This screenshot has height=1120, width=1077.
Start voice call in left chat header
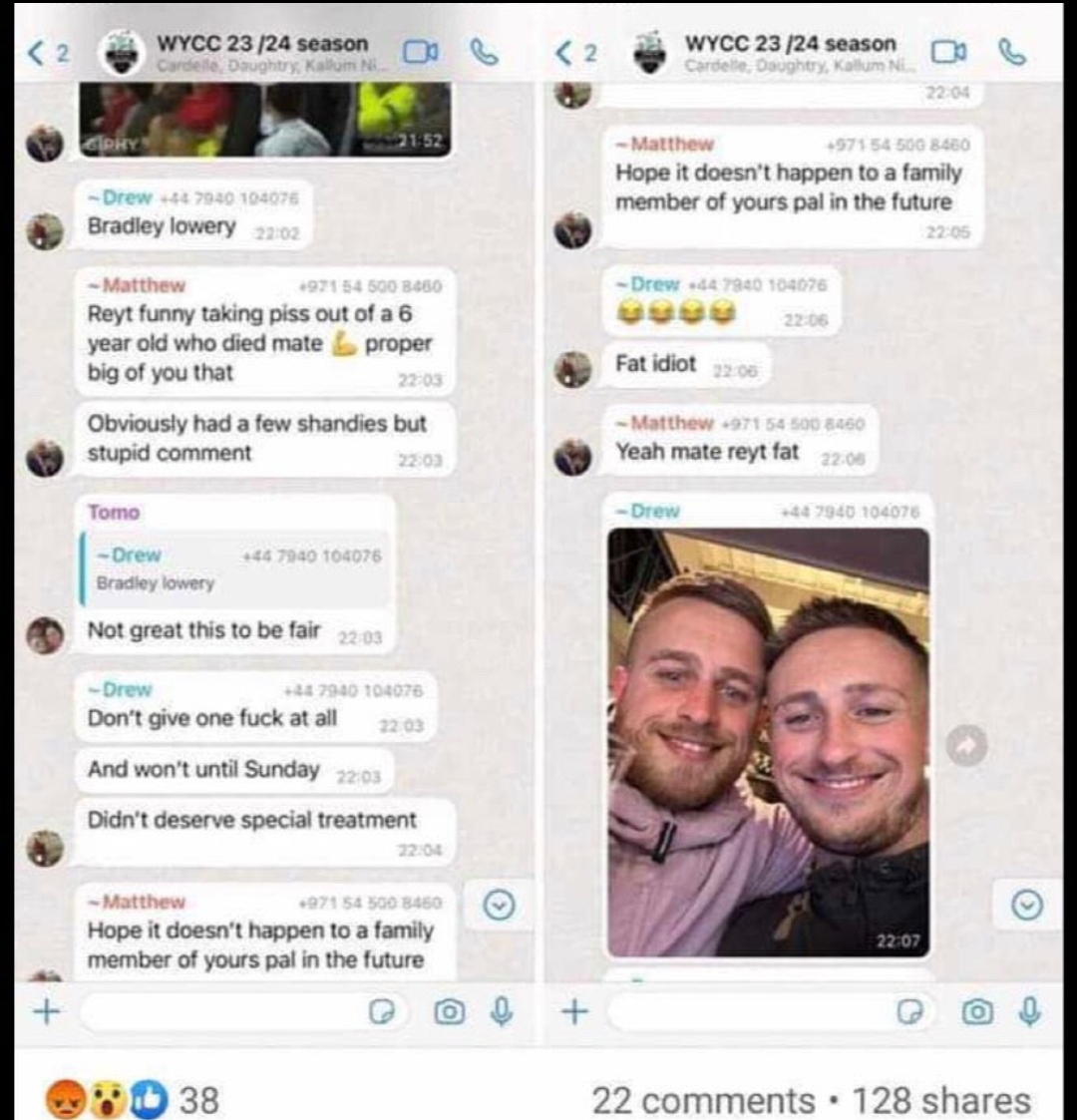click(485, 52)
